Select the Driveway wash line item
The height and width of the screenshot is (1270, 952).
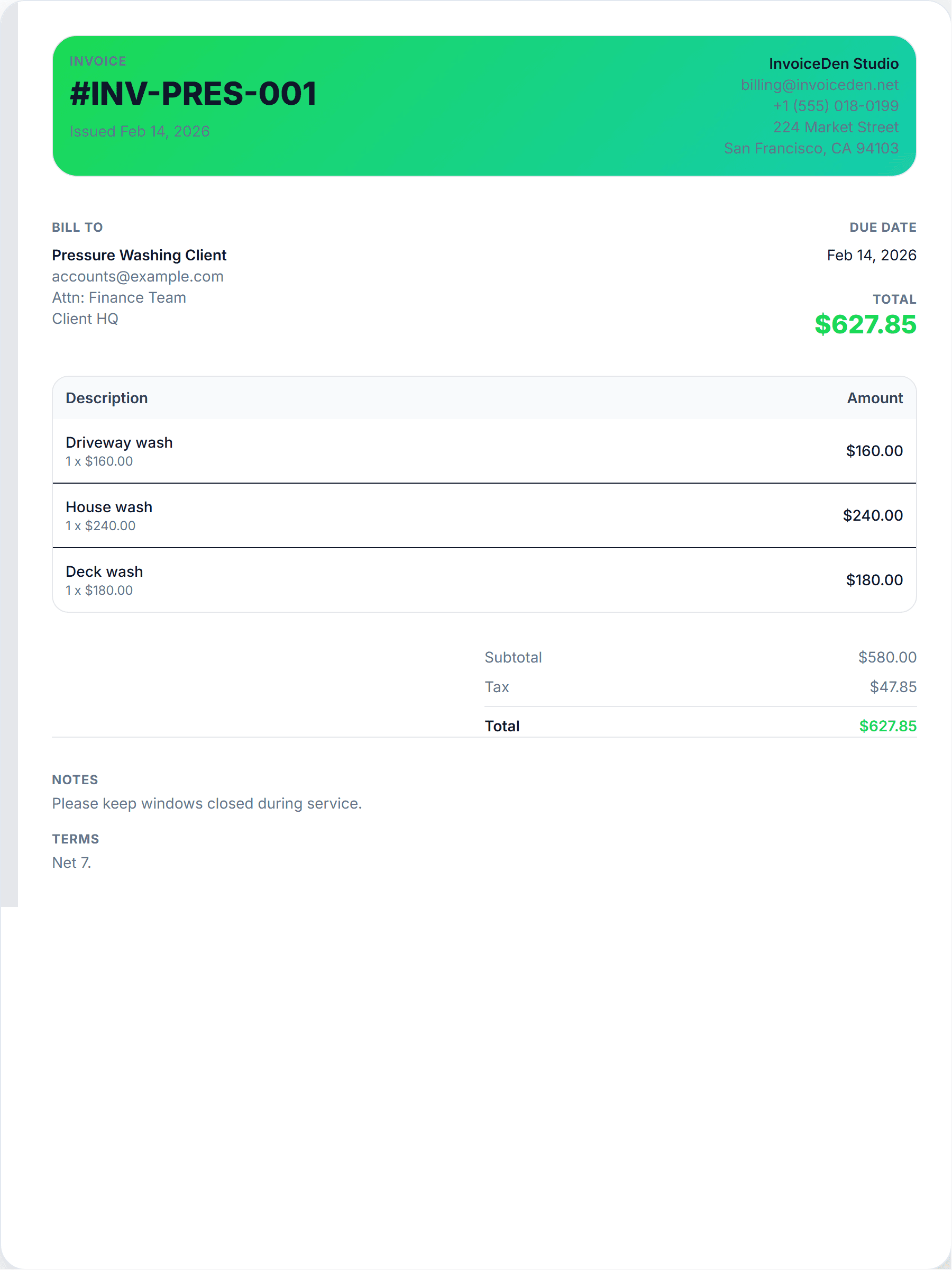pyautogui.click(x=119, y=443)
